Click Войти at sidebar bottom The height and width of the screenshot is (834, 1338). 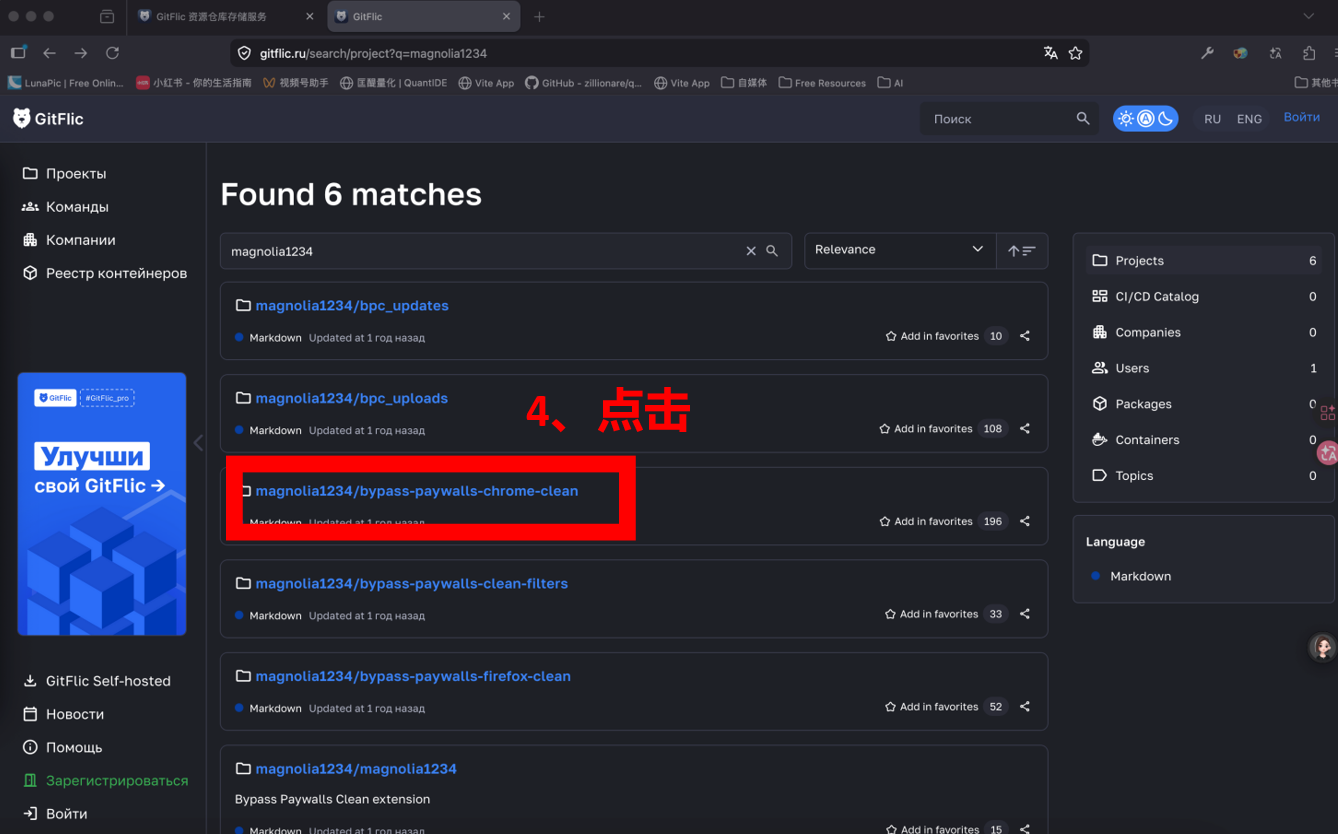54,813
